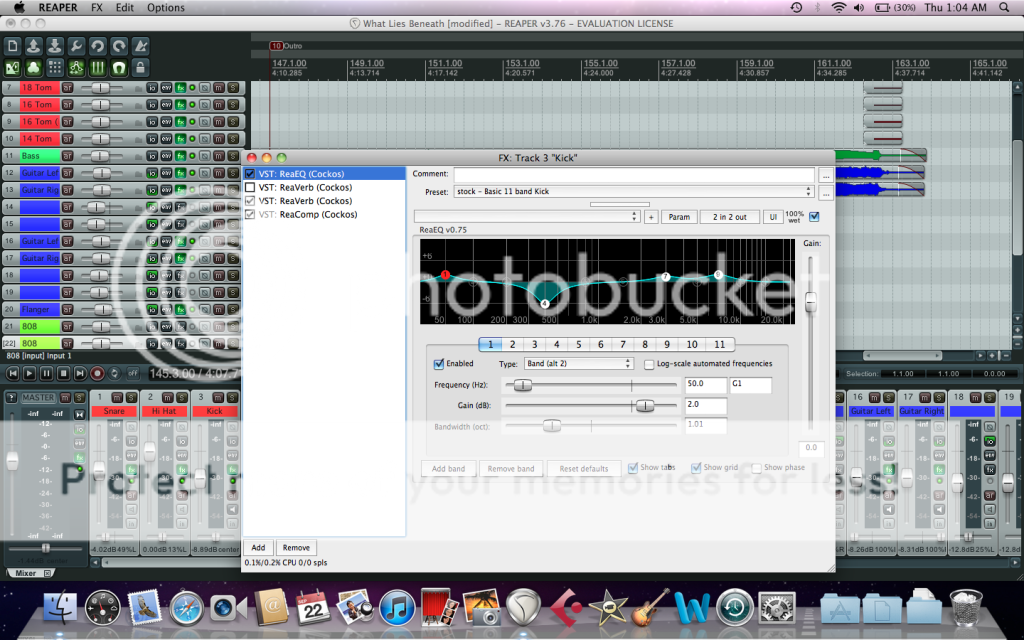Click Add band button
This screenshot has height=640, width=1024.
click(448, 469)
